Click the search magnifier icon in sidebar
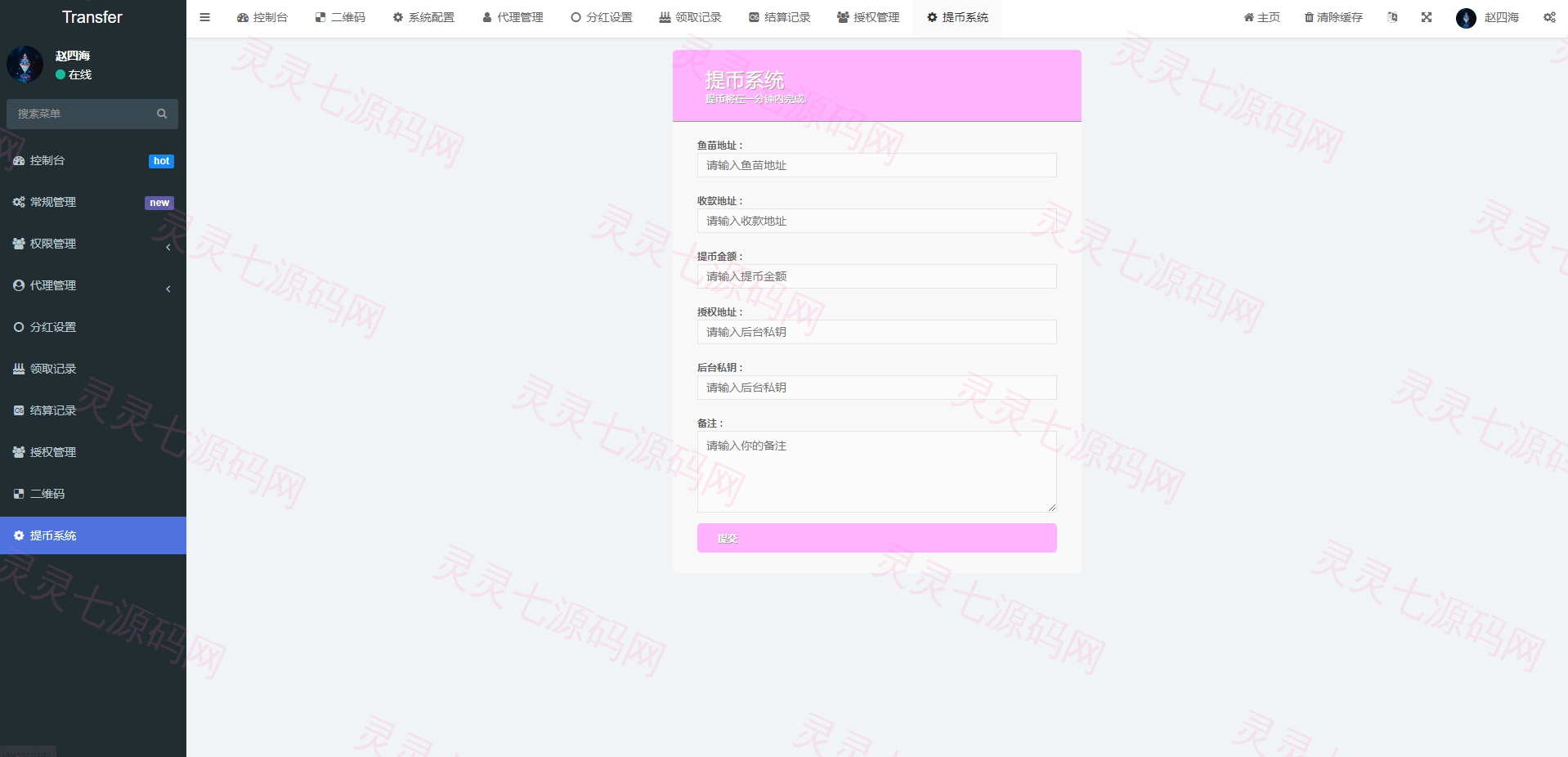Viewport: 1568px width, 757px height. 162,114
